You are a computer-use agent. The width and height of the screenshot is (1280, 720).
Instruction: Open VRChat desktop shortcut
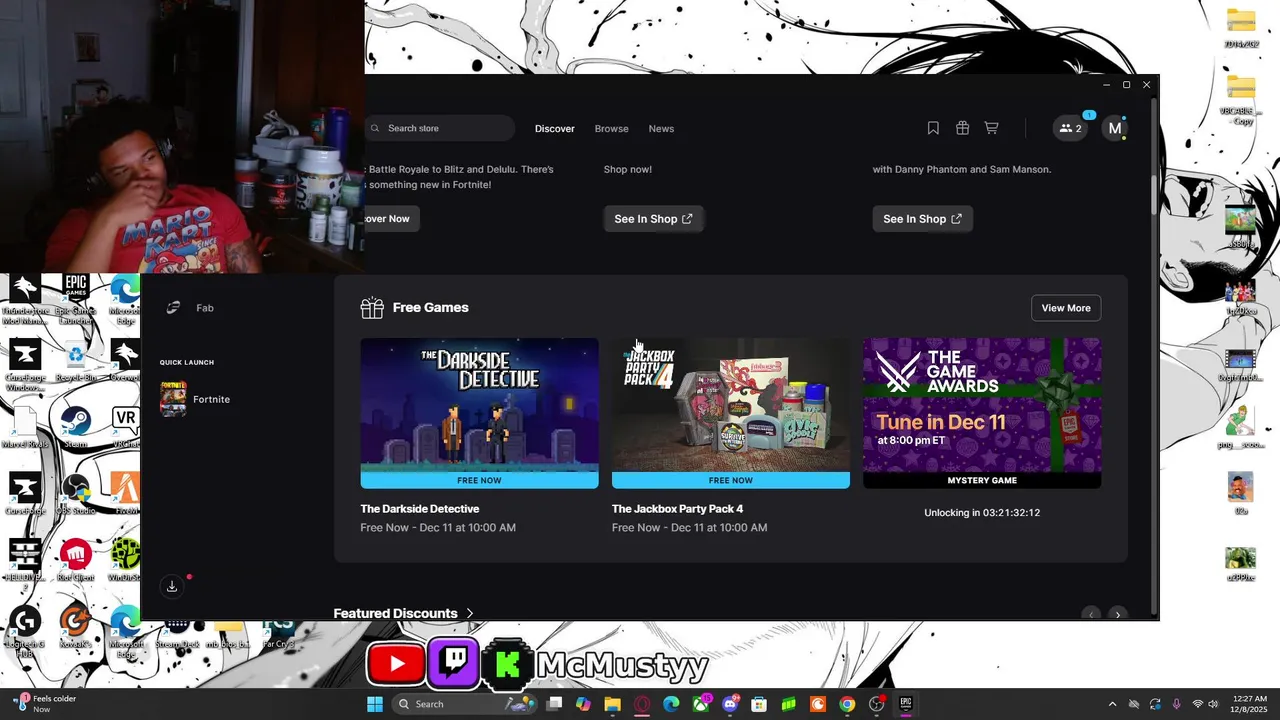[x=125, y=427]
